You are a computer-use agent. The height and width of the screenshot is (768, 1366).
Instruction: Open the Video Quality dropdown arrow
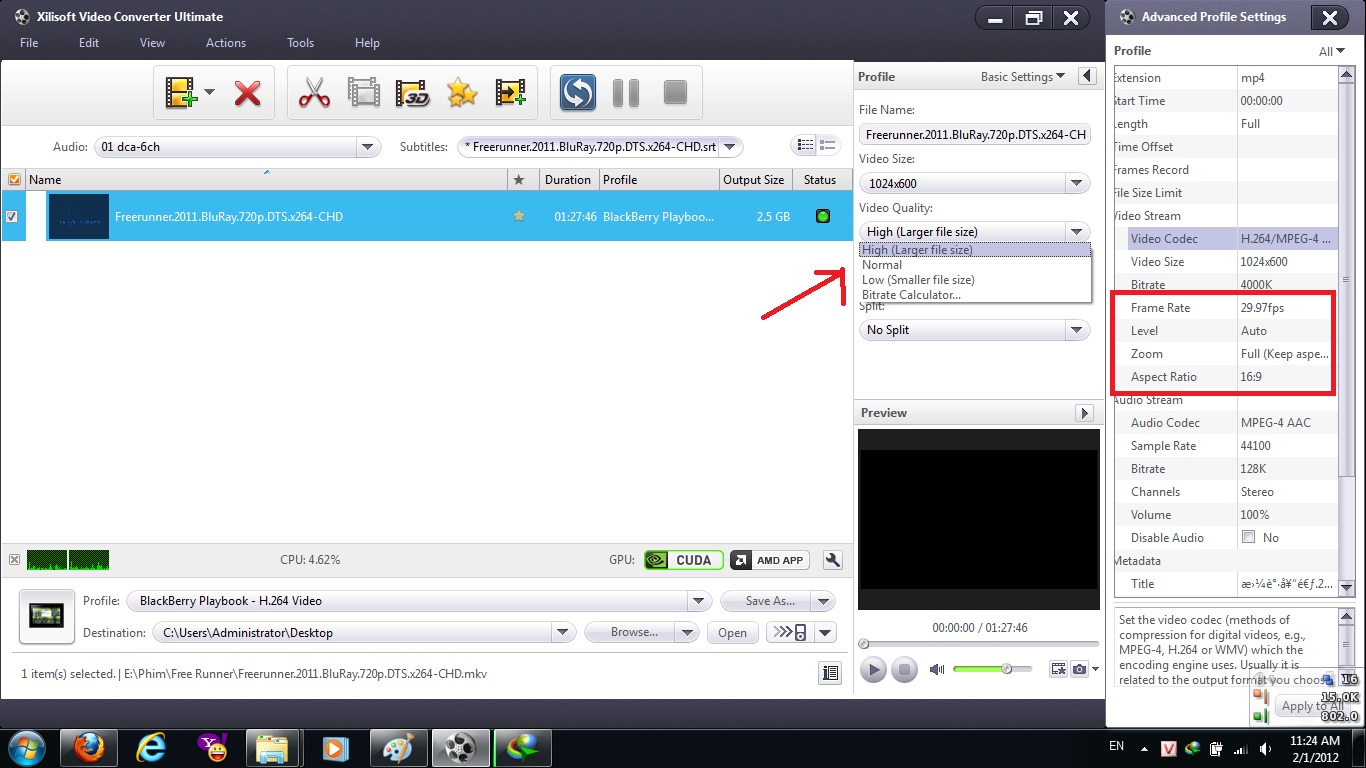1077,231
